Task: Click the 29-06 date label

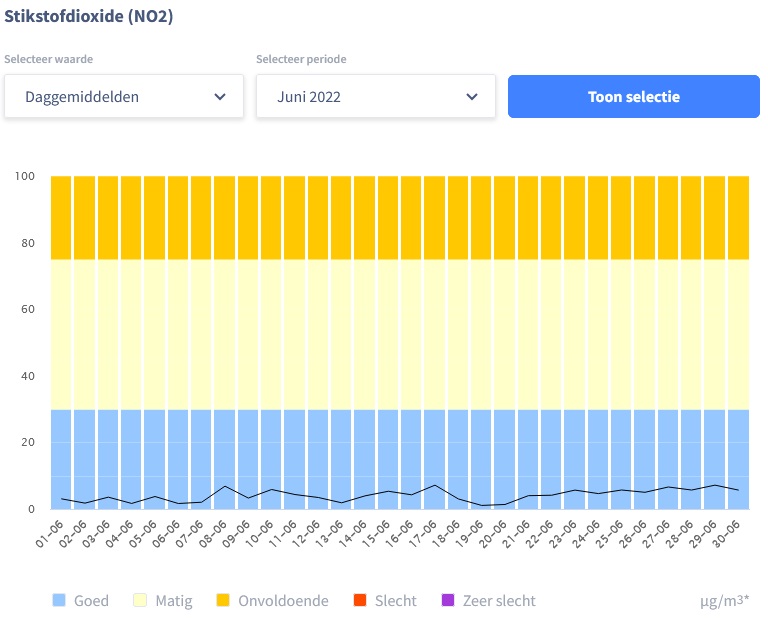Action: point(703,534)
